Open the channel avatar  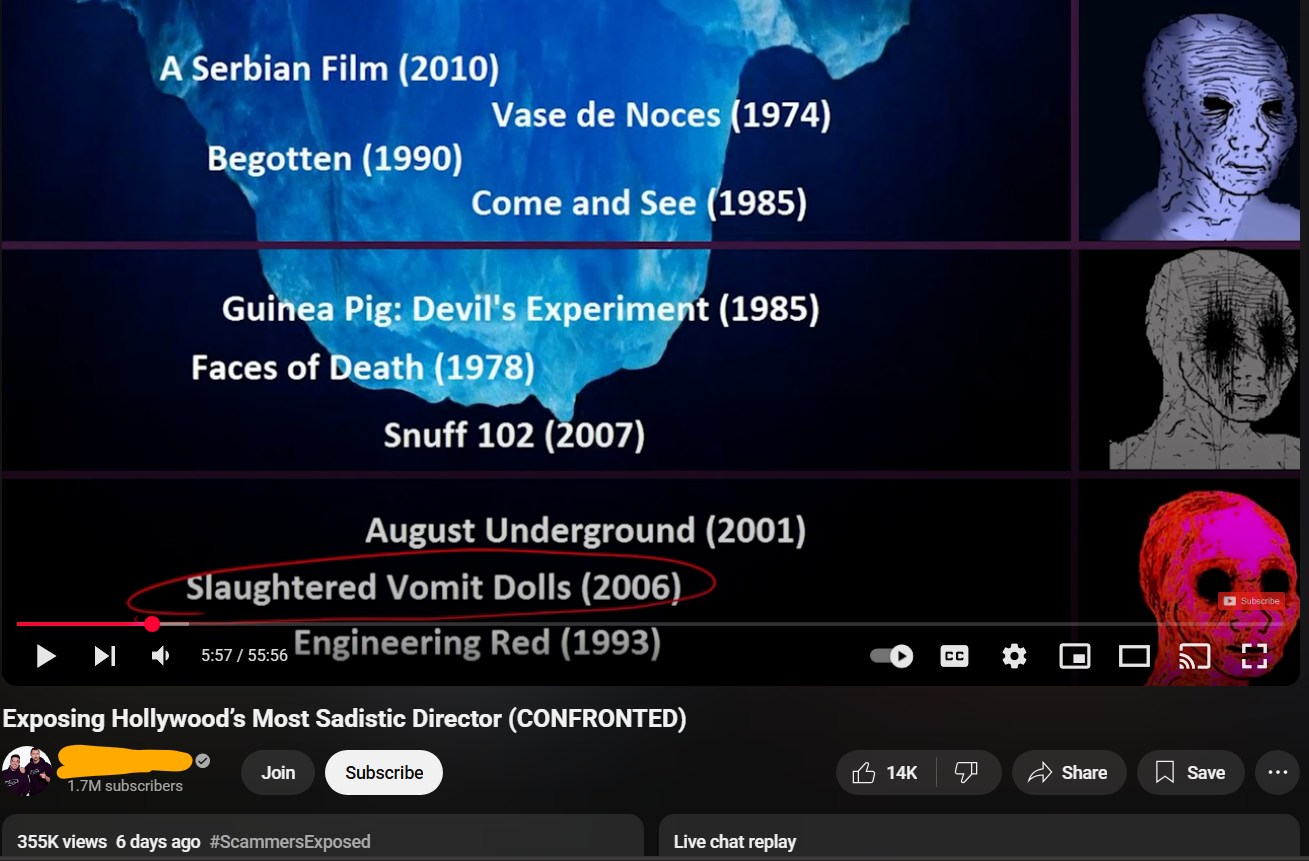27,771
